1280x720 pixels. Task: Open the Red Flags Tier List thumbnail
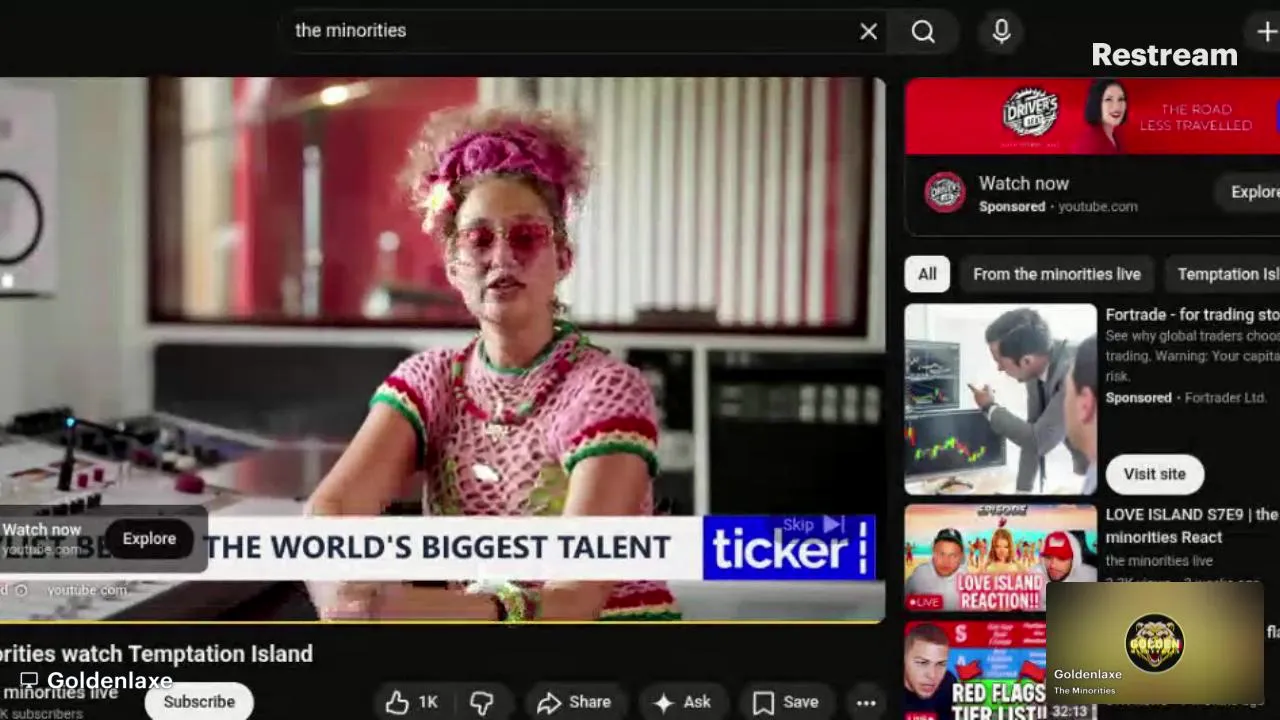click(974, 671)
